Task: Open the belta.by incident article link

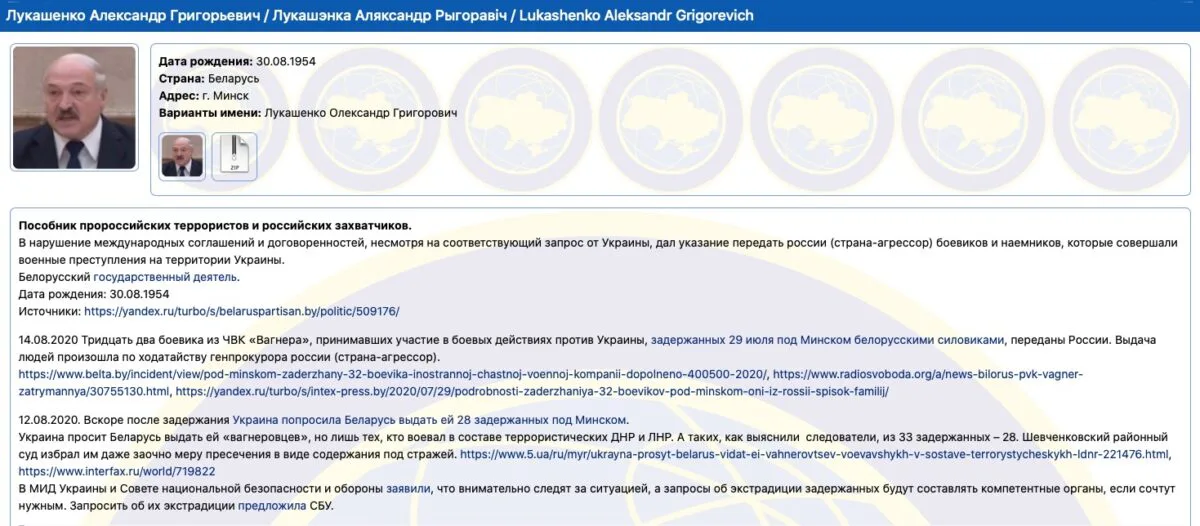Action: (392, 374)
